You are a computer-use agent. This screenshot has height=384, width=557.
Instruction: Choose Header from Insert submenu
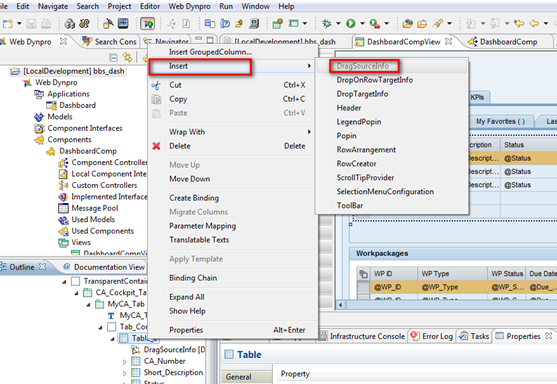coord(392,108)
